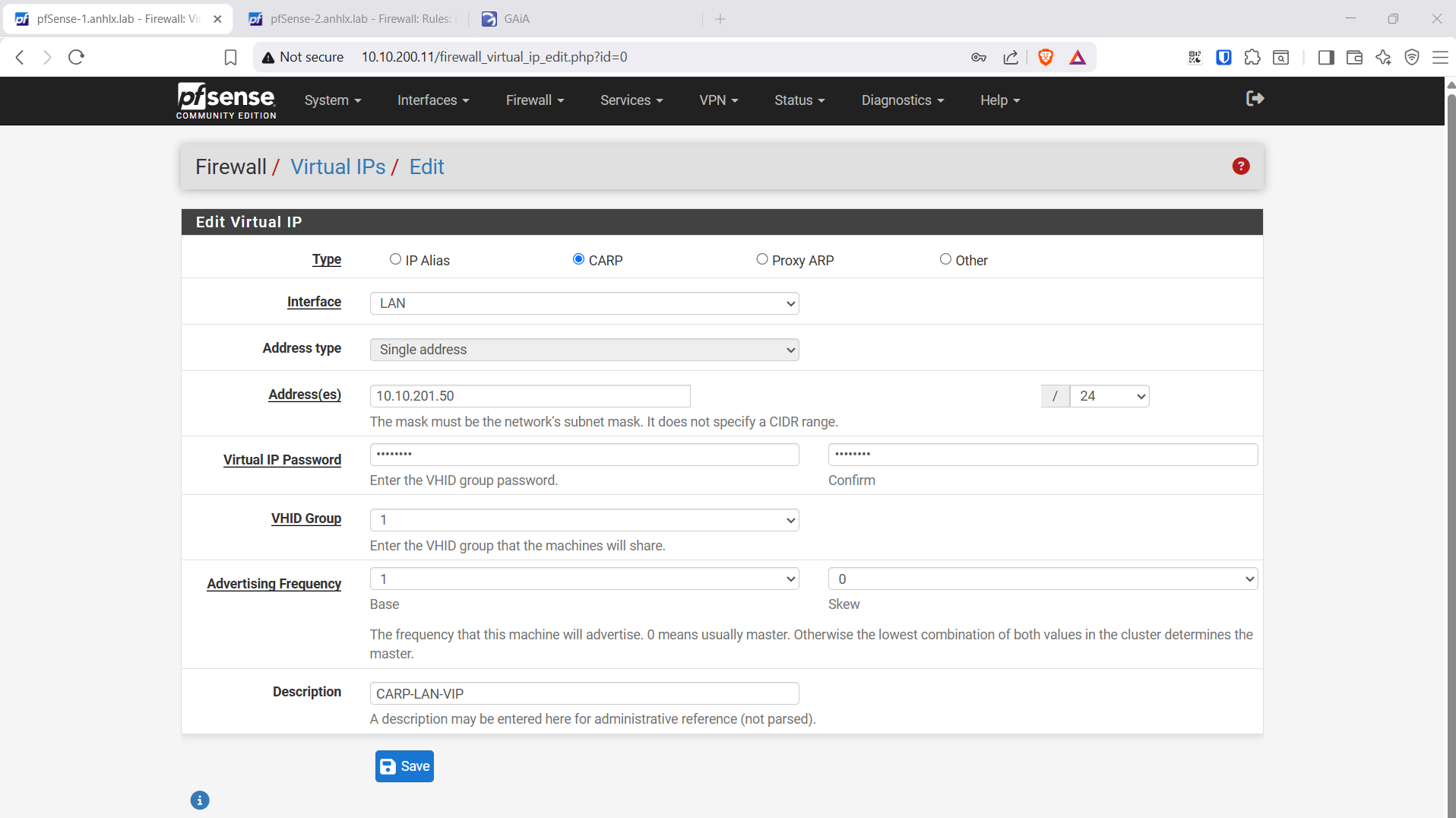Click the password Confirm input field
Screen dimensions: 1456x818
click(1043, 455)
